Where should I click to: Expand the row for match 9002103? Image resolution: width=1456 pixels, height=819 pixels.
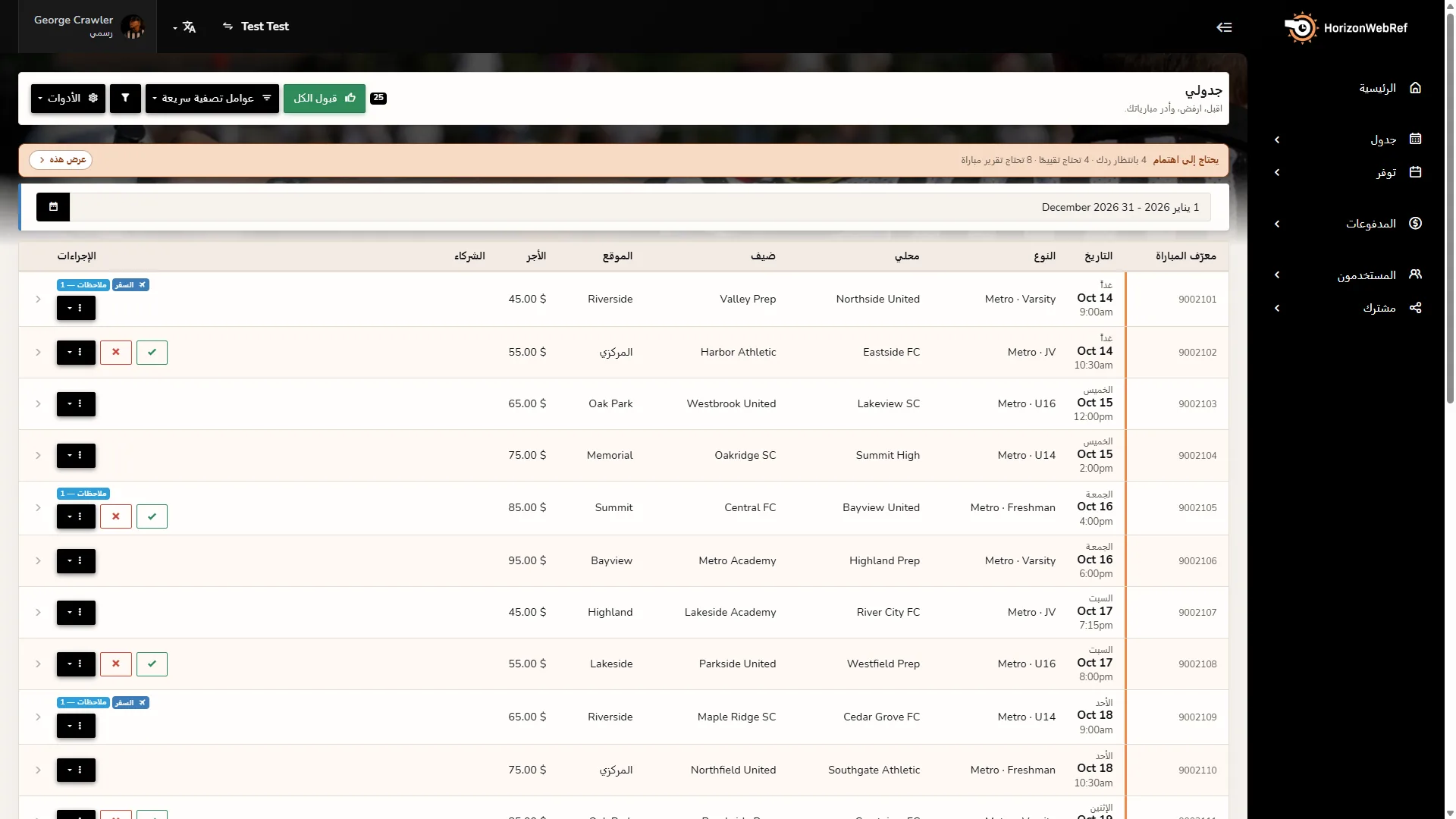tap(38, 404)
